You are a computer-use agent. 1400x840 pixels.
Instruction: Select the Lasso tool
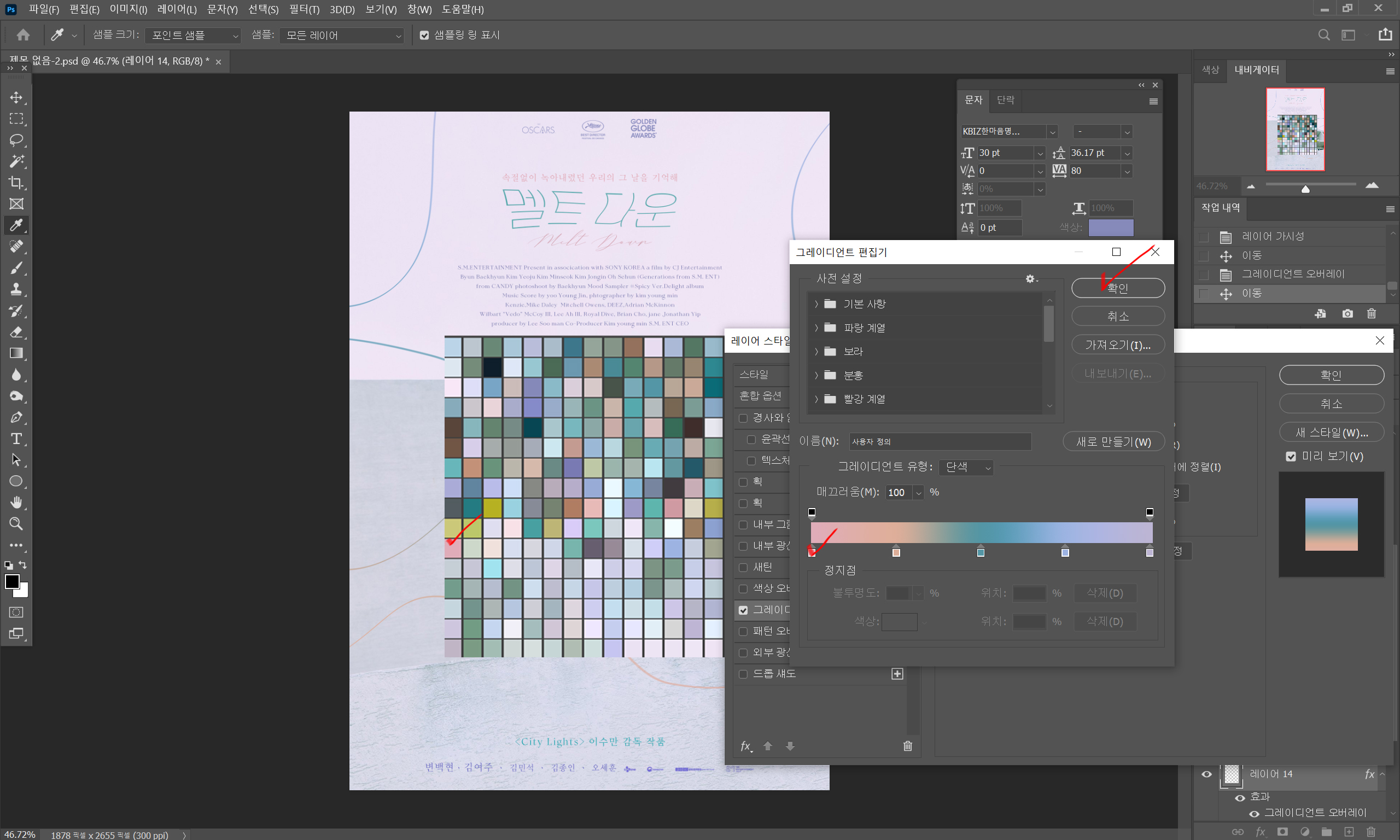(x=16, y=140)
